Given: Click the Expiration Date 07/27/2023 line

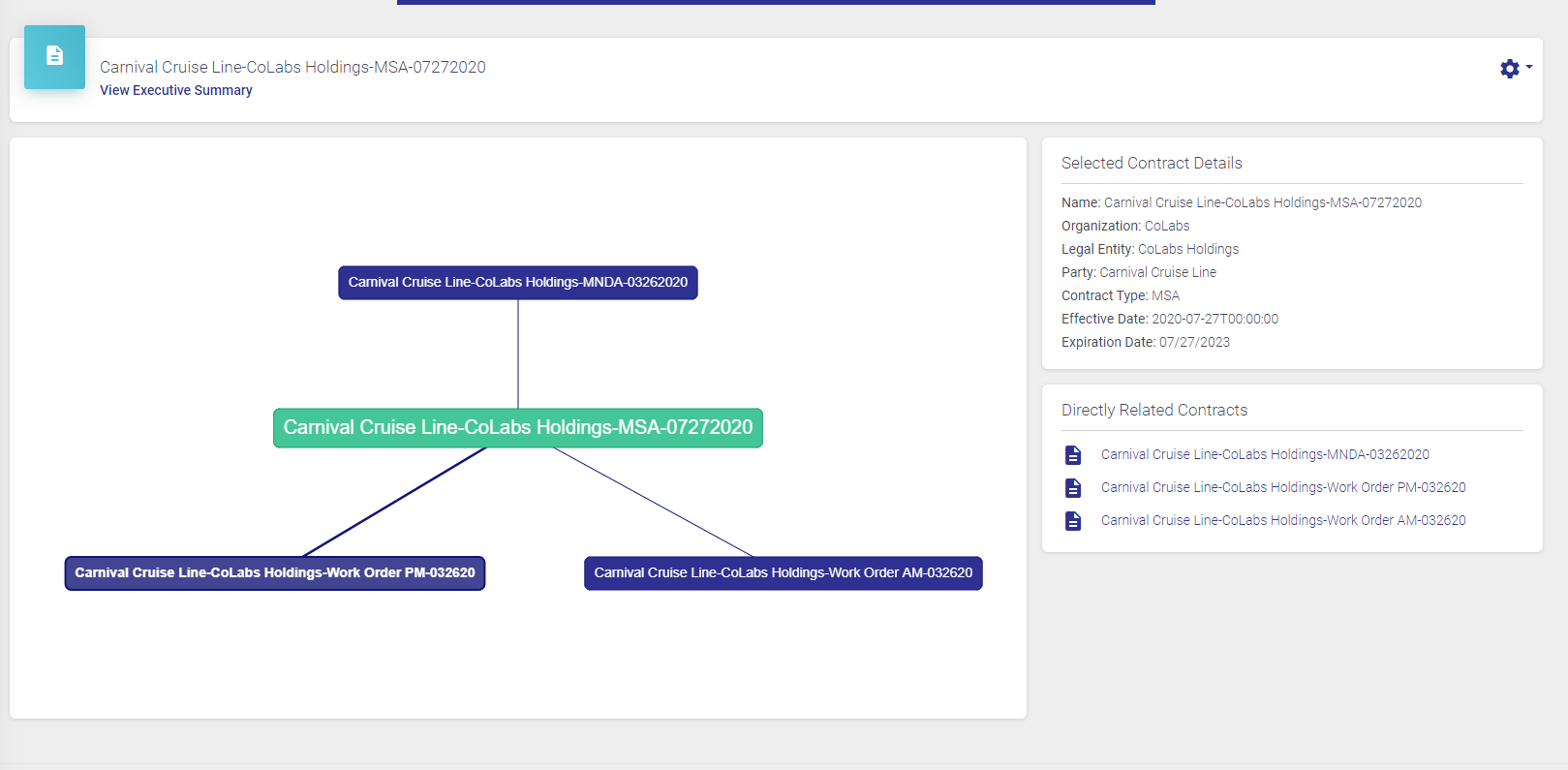Looking at the screenshot, I should [1146, 342].
